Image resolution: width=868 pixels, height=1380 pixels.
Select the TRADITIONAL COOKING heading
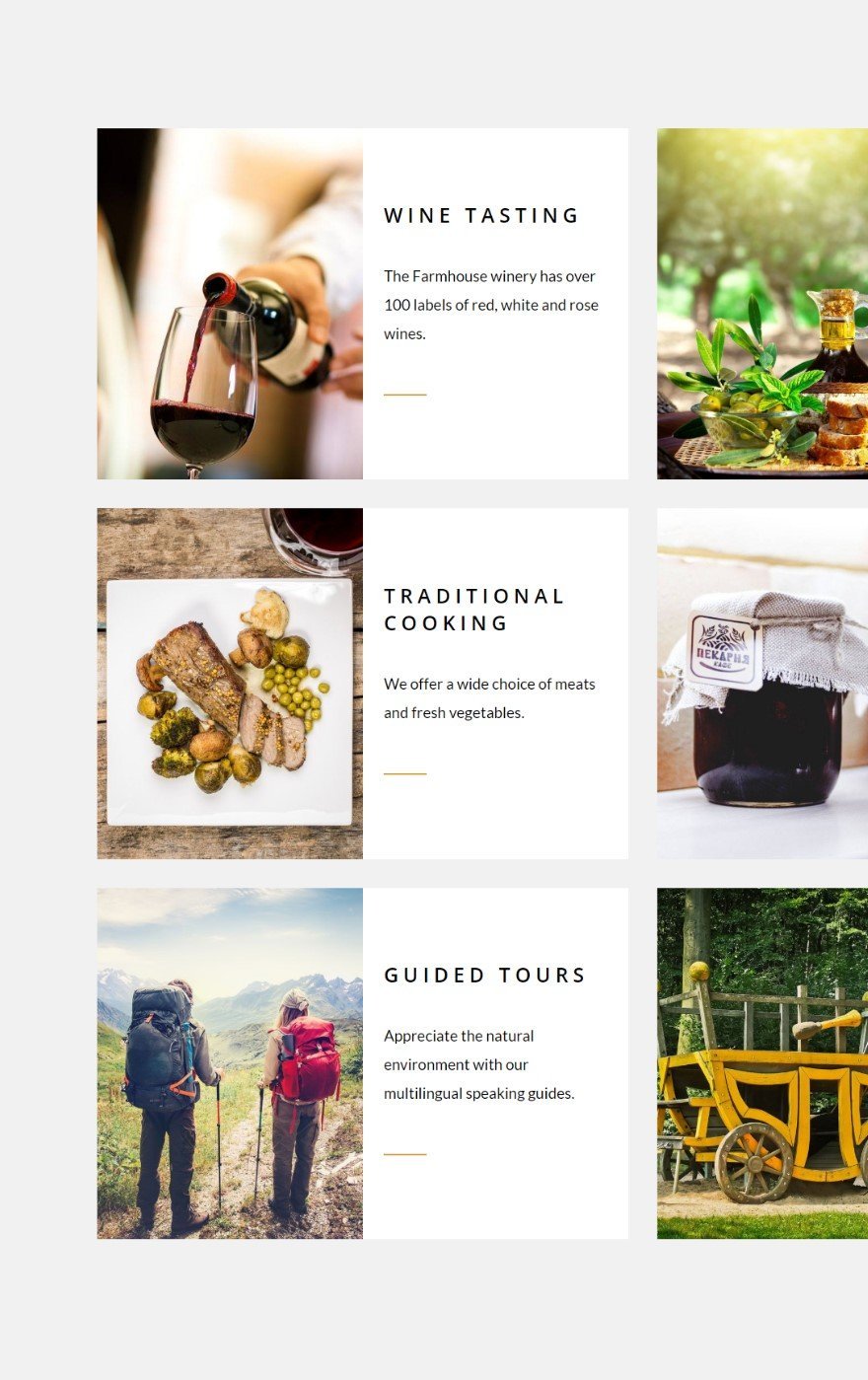[x=474, y=610]
